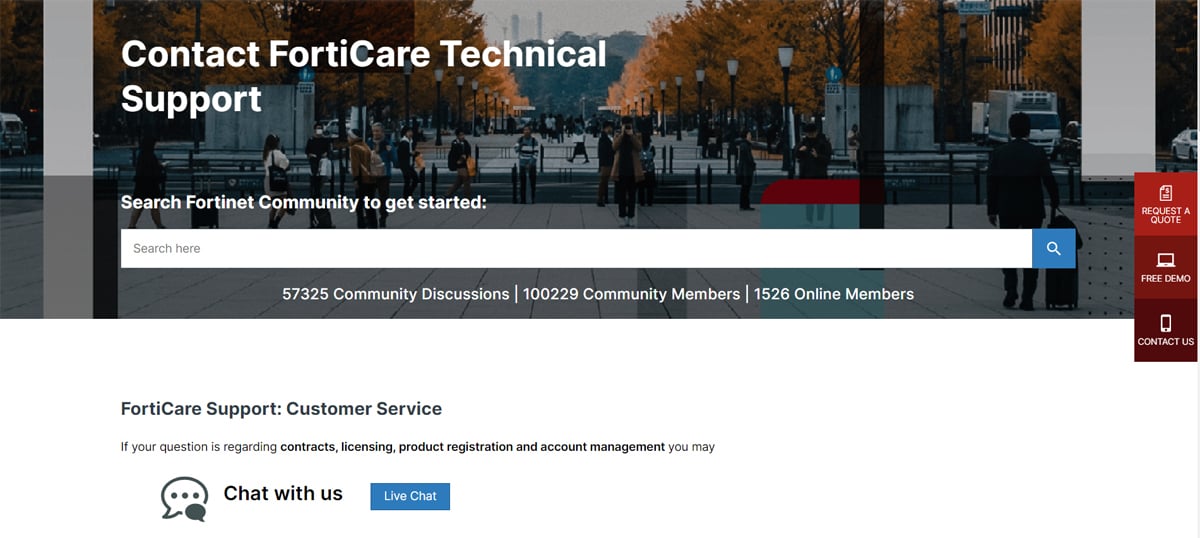The height and width of the screenshot is (538, 1200).
Task: Click the magnifying glass search button
Action: pyautogui.click(x=1053, y=249)
